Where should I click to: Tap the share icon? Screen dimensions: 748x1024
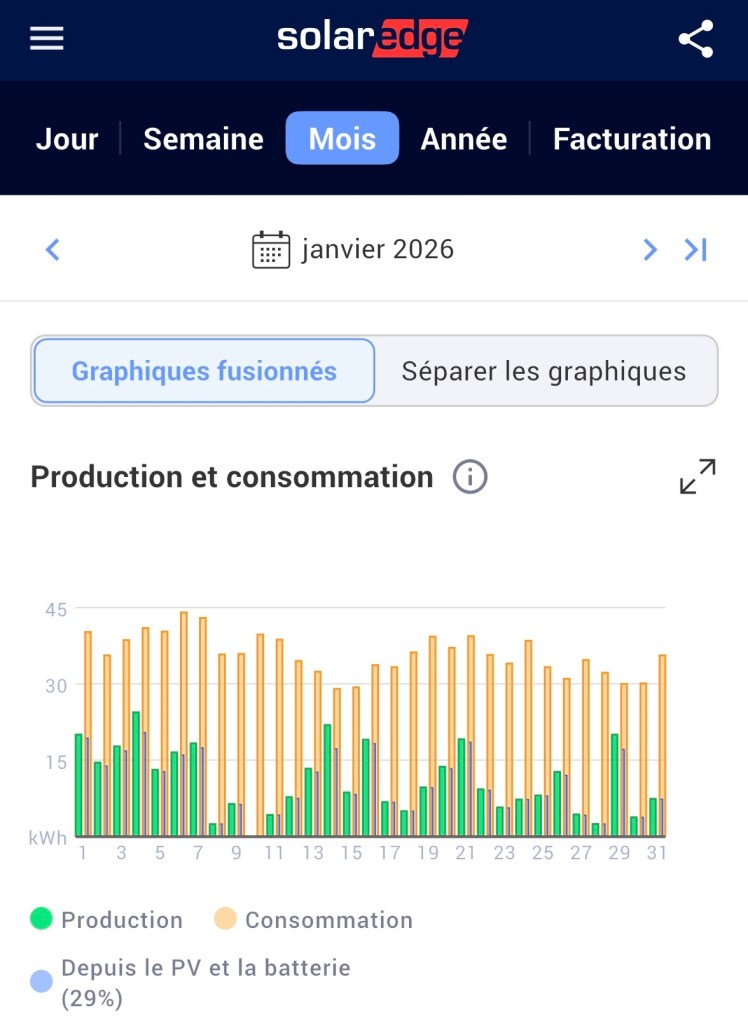click(x=696, y=39)
